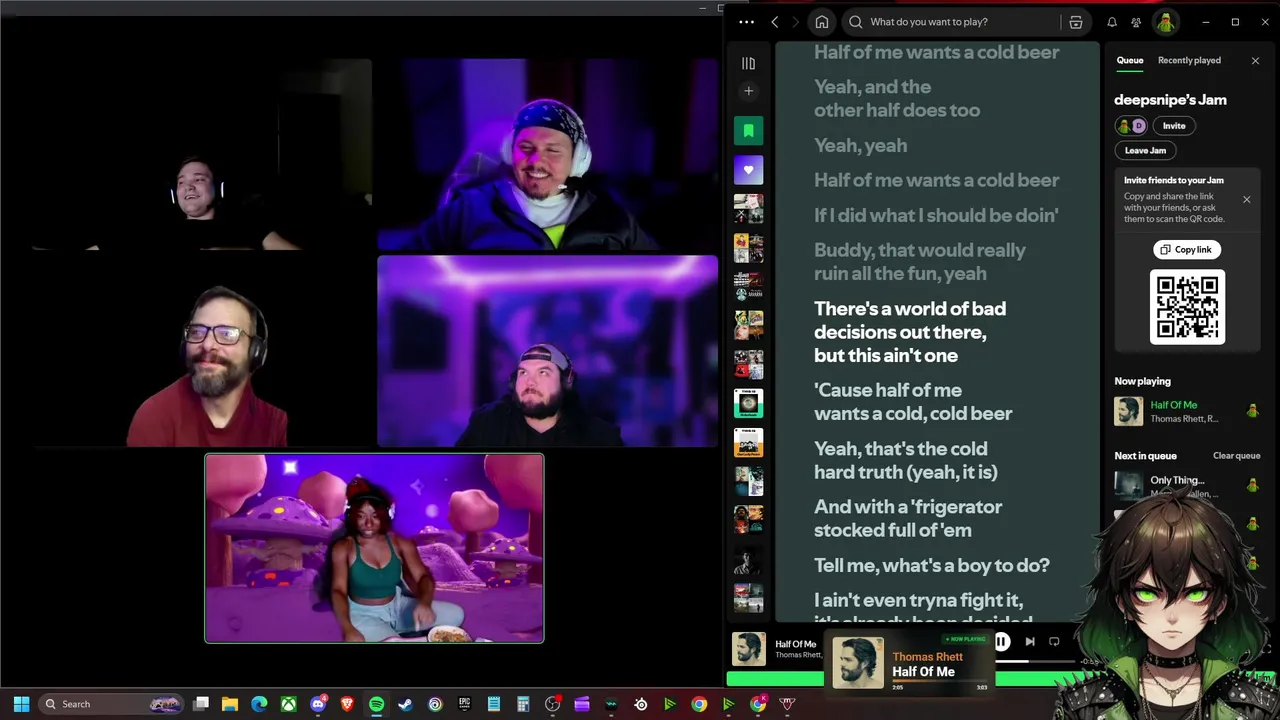Click the Invite button
The height and width of the screenshot is (720, 1280).
coord(1174,126)
